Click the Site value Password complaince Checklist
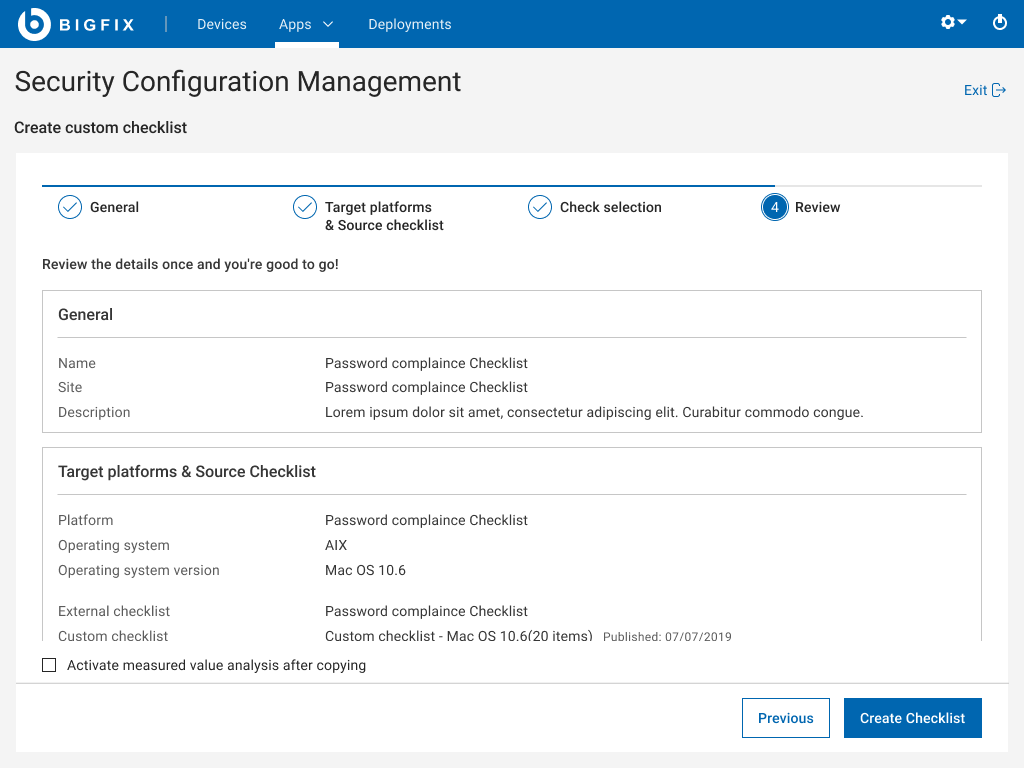1024x768 pixels. click(x=426, y=387)
